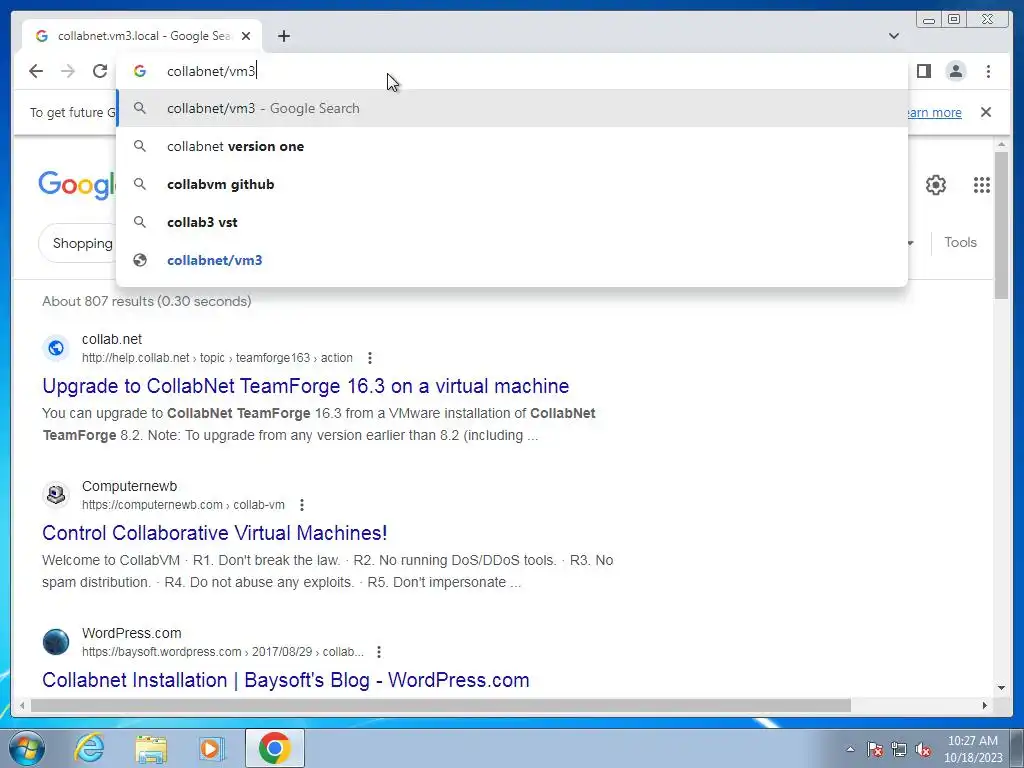Open more options for WordPress.com result
The height and width of the screenshot is (768, 1024).
point(379,652)
